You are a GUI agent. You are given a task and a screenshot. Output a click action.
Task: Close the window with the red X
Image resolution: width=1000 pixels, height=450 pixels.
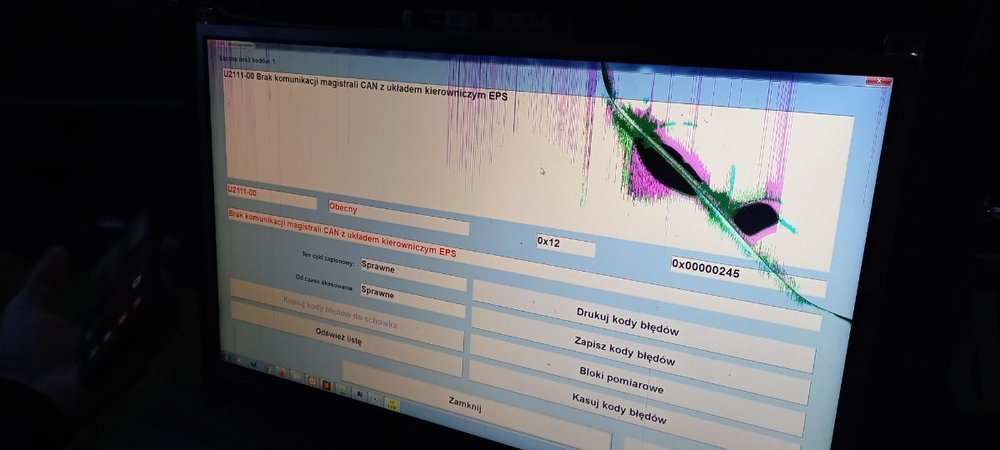coord(880,80)
